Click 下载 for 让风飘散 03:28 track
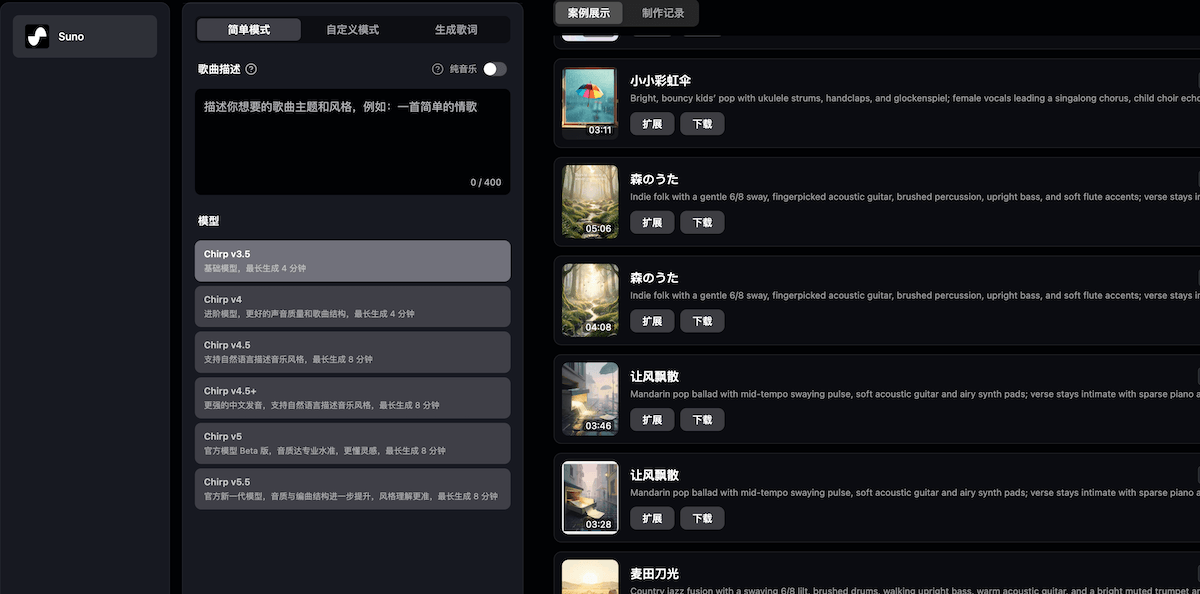 point(702,518)
